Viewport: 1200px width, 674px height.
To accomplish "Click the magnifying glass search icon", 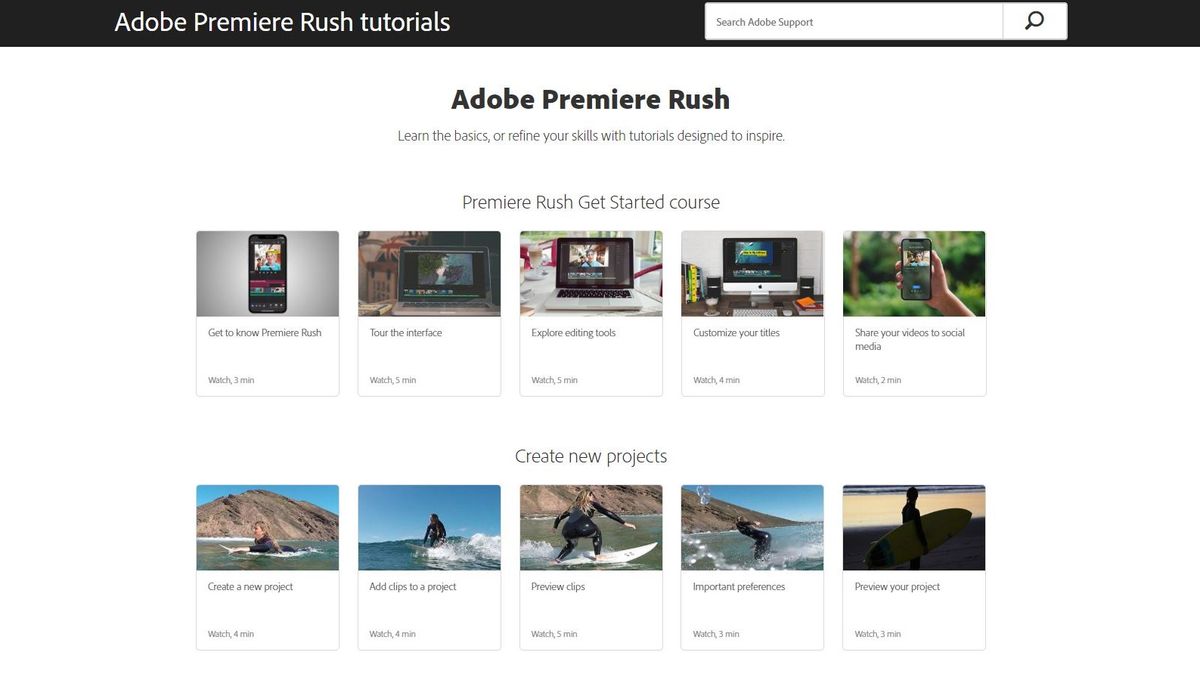I will pos(1034,21).
